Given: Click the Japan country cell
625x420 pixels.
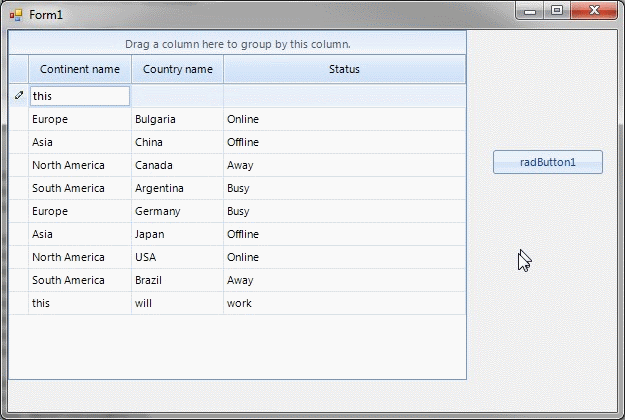Looking at the screenshot, I should click(178, 234).
